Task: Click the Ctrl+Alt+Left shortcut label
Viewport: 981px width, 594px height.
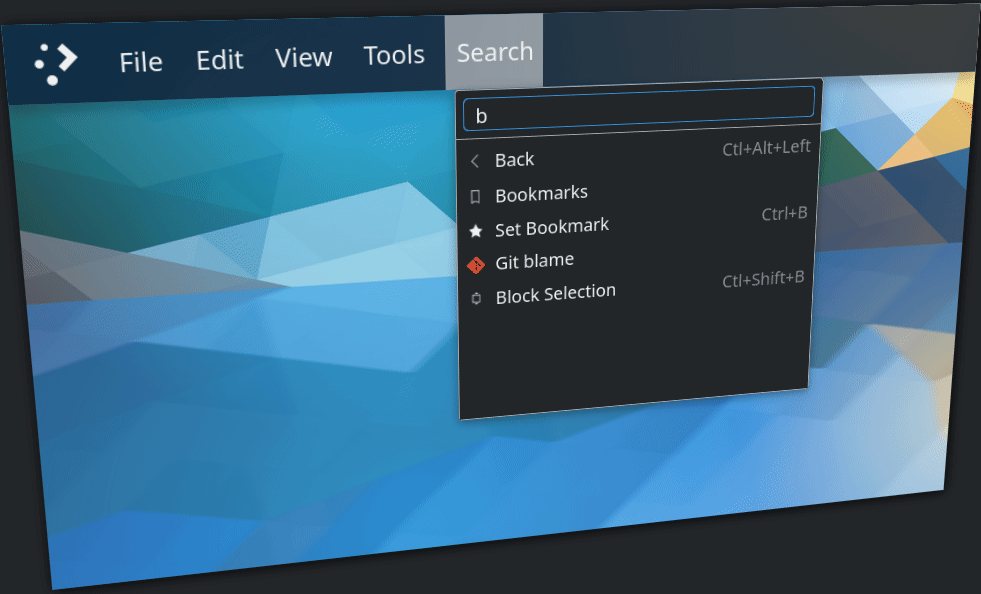Action: click(x=766, y=148)
